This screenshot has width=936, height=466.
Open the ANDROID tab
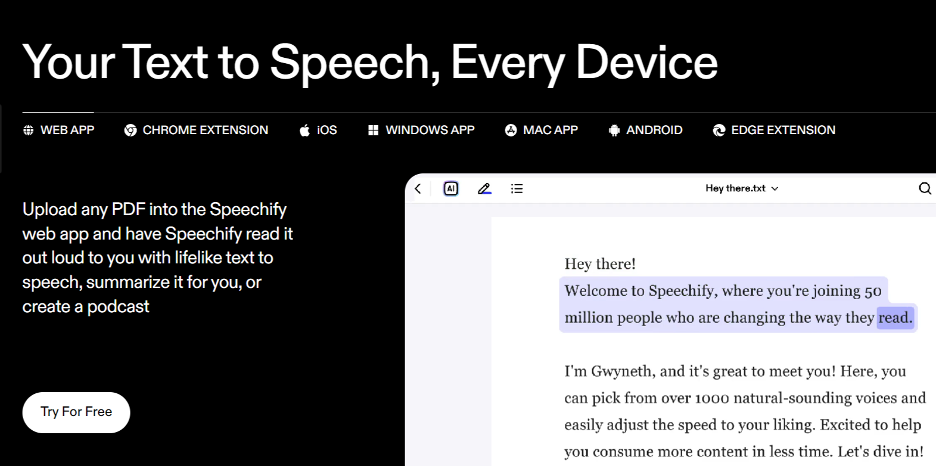tap(645, 130)
